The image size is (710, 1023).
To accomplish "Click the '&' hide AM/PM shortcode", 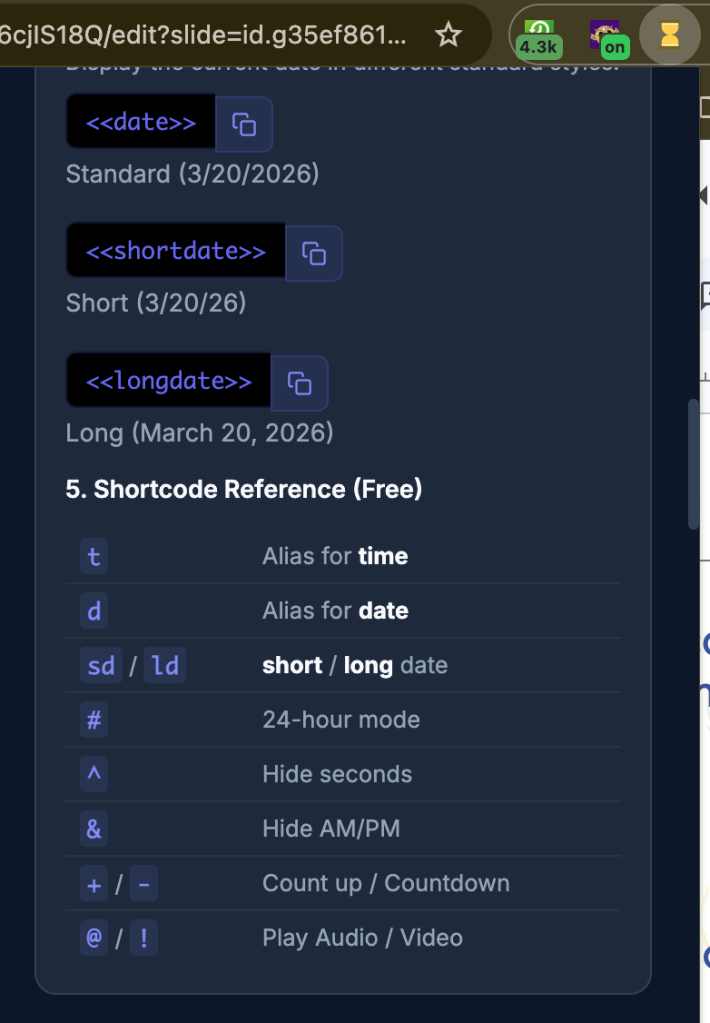I will coord(94,829).
